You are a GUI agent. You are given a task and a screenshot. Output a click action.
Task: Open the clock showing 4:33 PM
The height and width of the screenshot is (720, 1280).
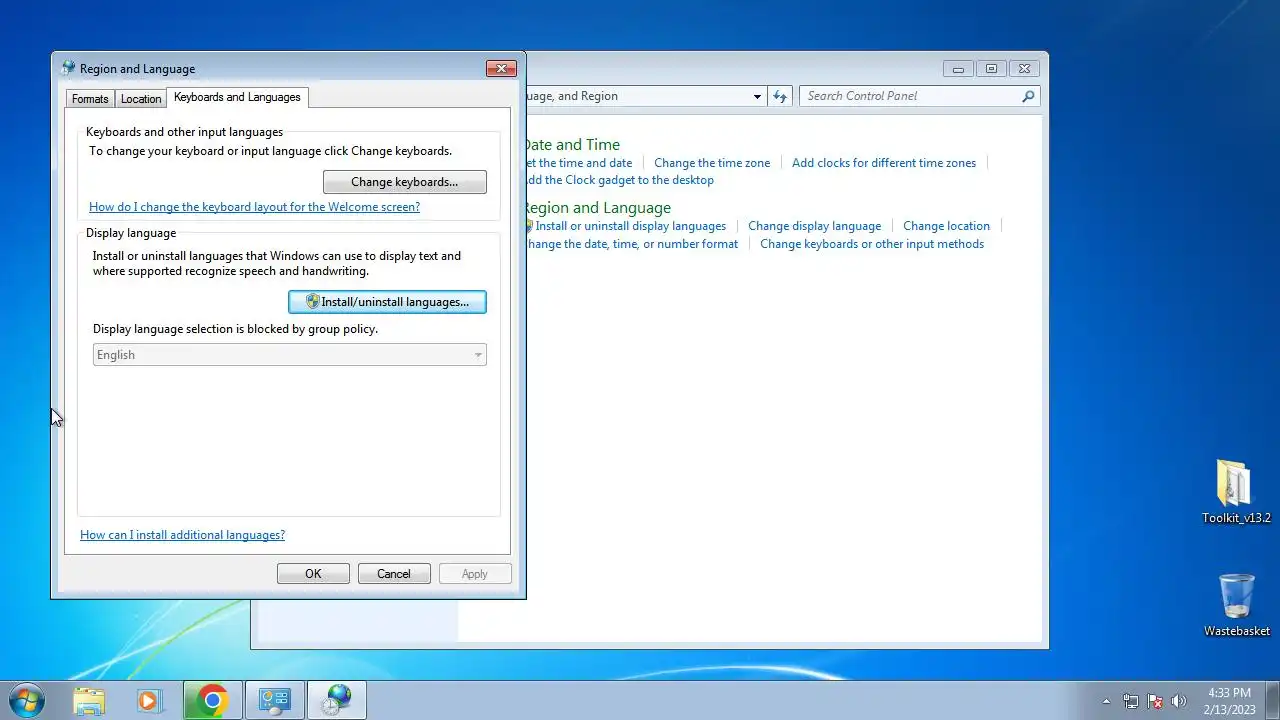pos(1229,692)
